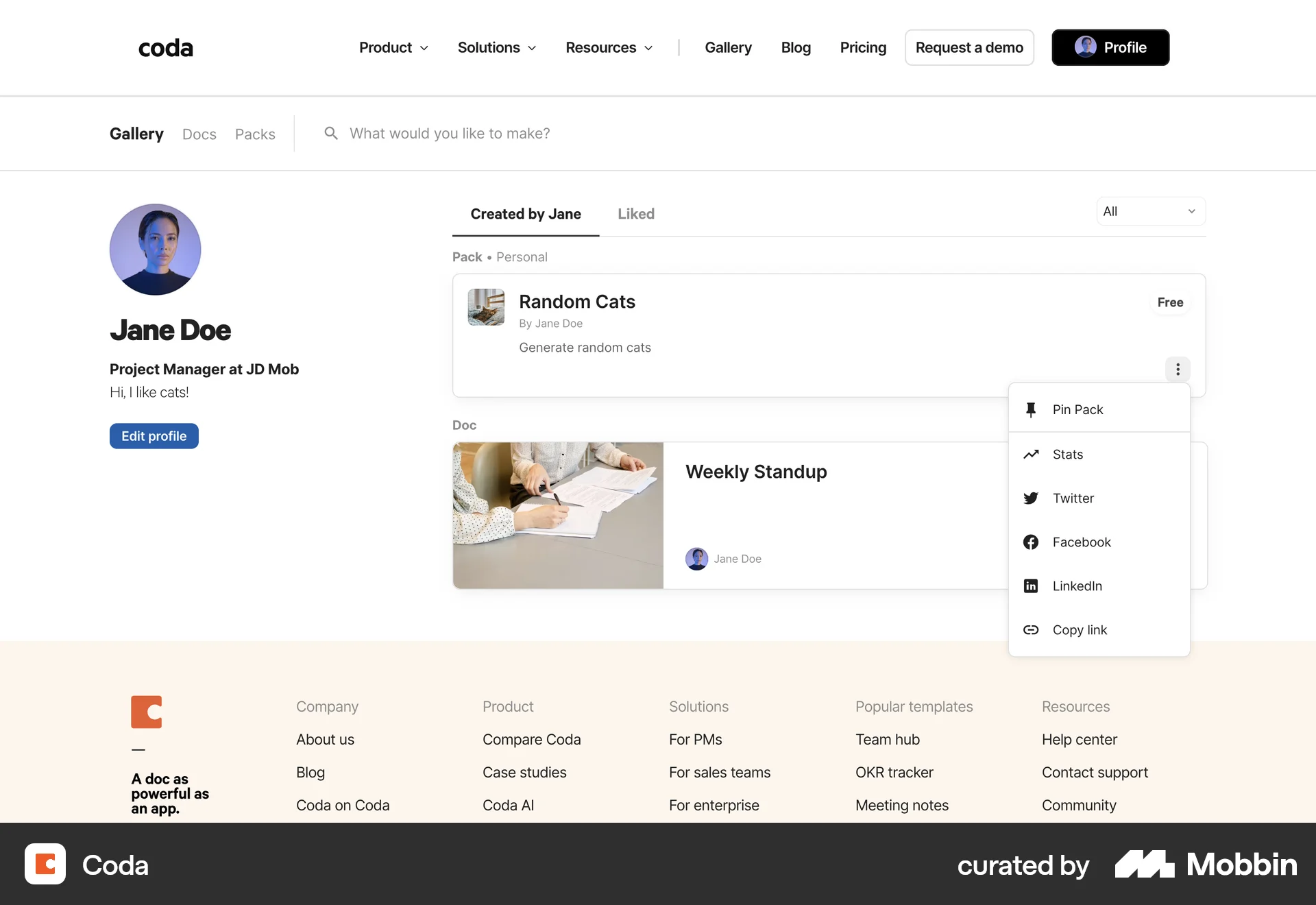Select Stats from the pack menu
Viewport: 1316px width, 905px height.
pyautogui.click(x=1068, y=454)
